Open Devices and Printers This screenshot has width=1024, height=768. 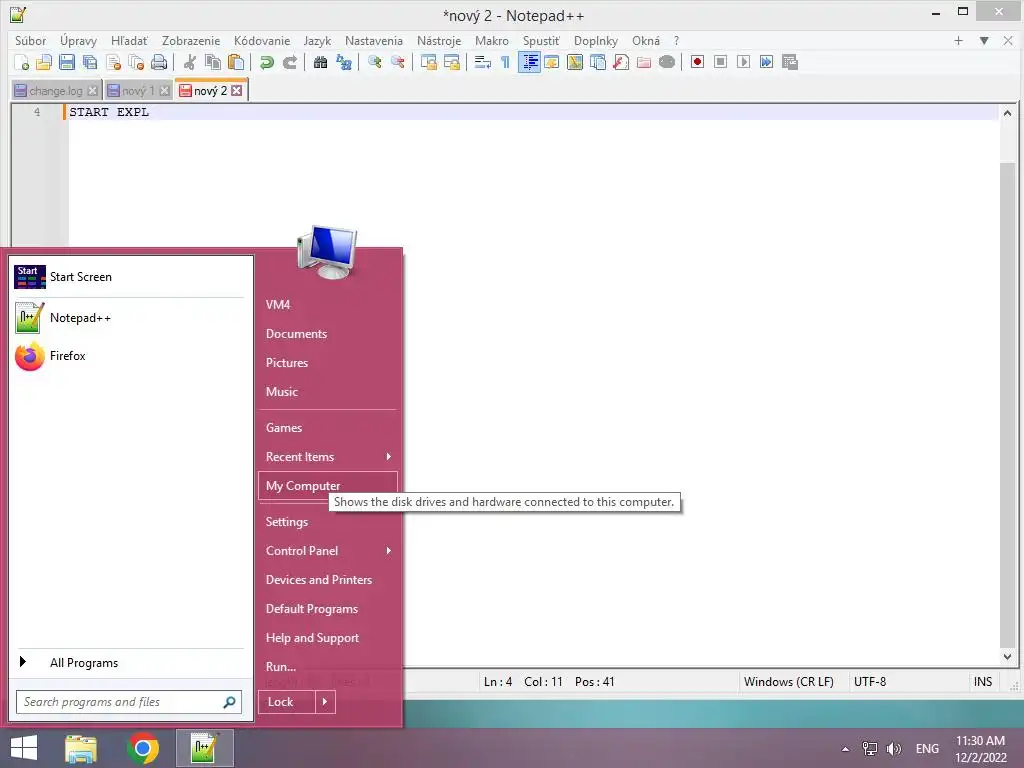click(x=319, y=580)
